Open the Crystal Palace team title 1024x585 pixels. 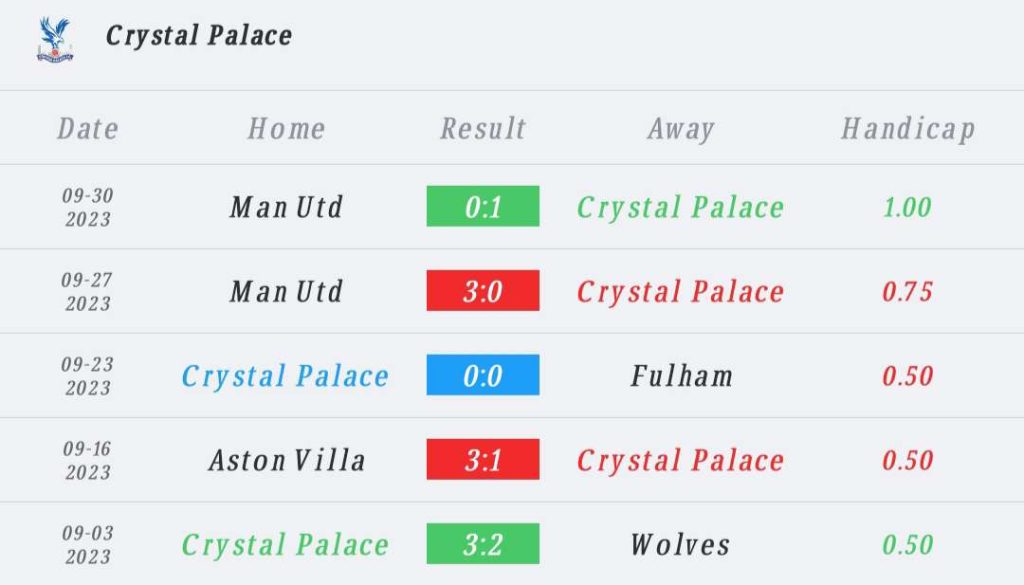199,36
